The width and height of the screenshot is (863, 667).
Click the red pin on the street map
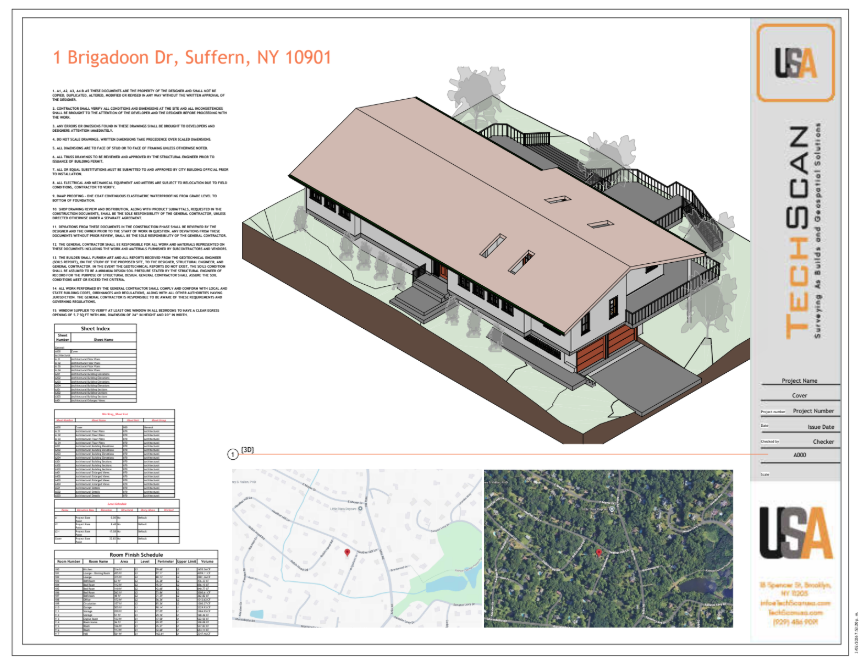346,552
